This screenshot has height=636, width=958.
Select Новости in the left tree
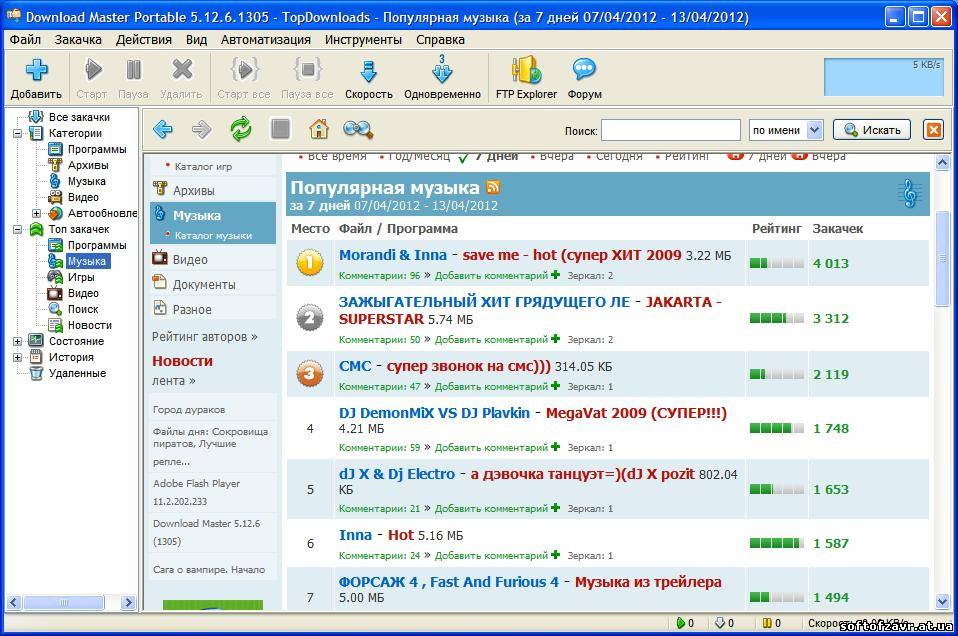click(89, 325)
